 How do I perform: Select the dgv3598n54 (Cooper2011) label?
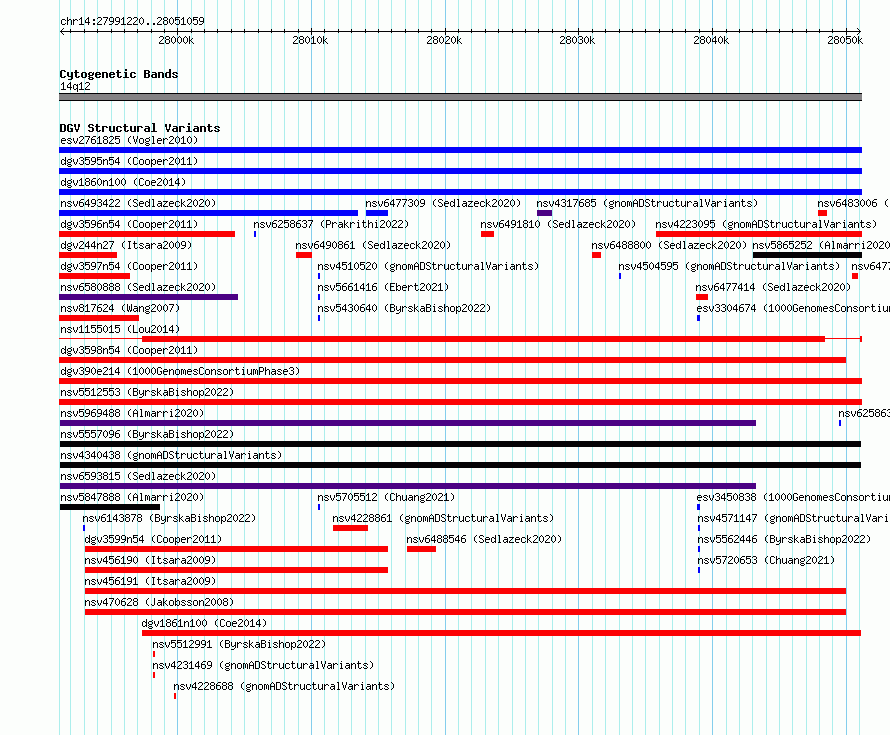point(129,350)
